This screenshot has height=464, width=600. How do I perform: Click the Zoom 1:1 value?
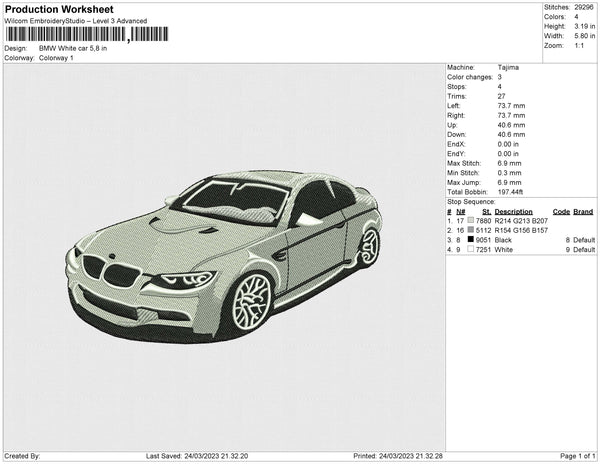coord(580,47)
